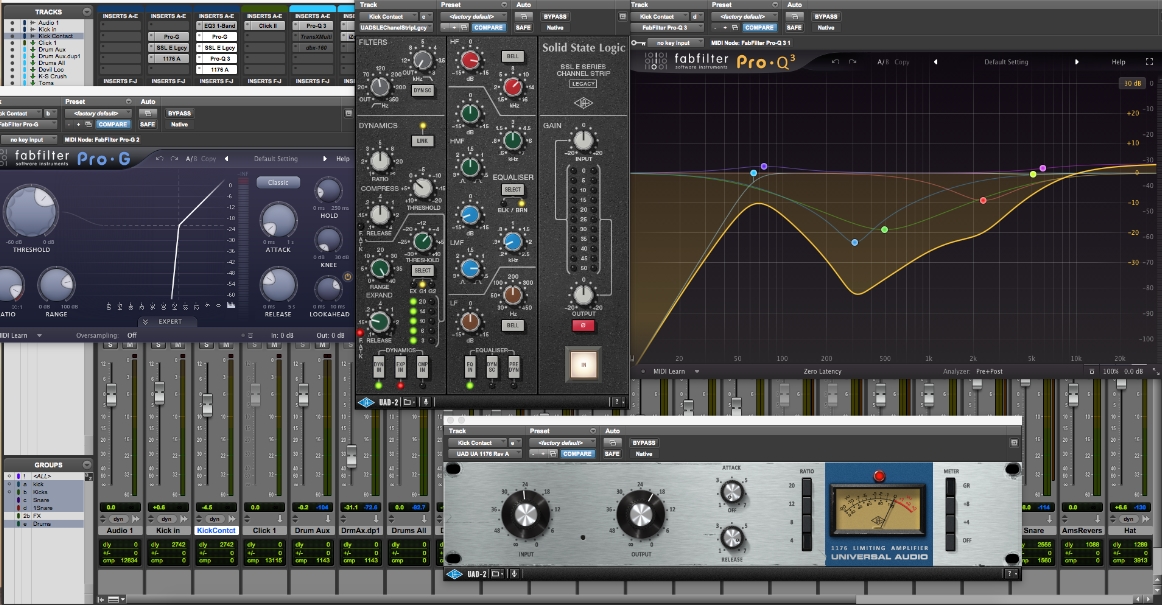Click Groups list options circle icon

coord(87,465)
